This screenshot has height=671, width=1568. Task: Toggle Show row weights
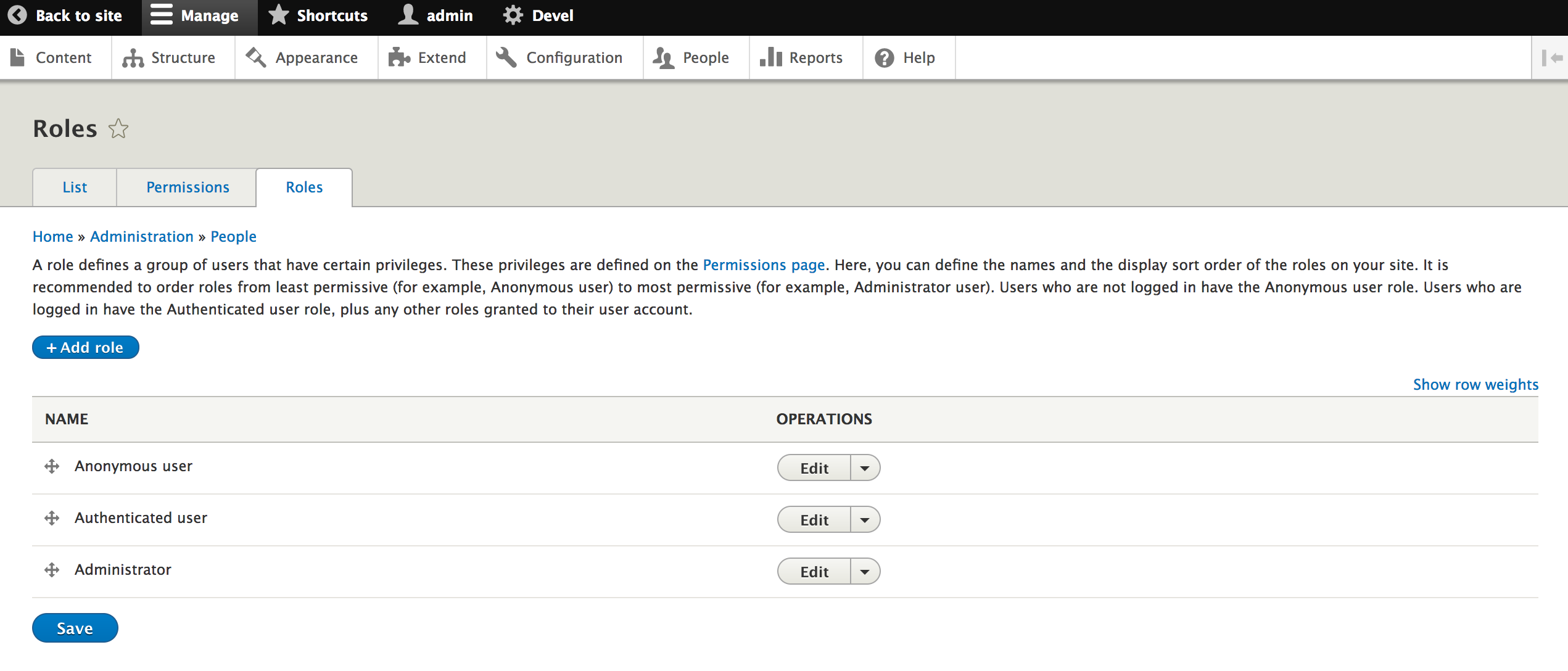(1475, 384)
